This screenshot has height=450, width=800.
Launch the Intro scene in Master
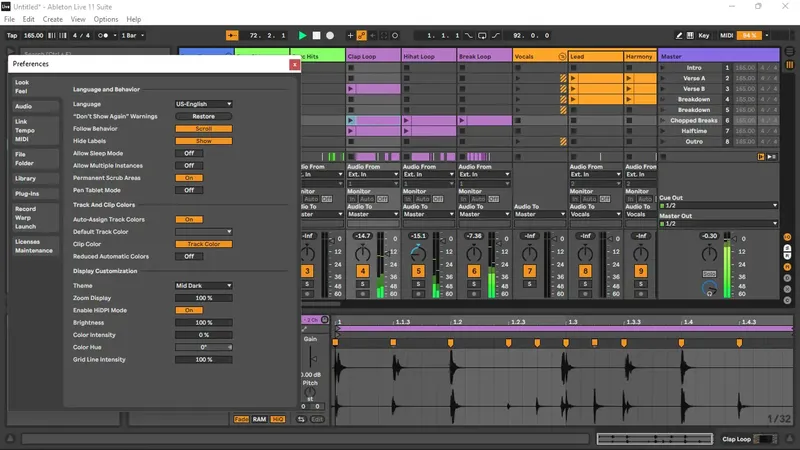pos(665,67)
